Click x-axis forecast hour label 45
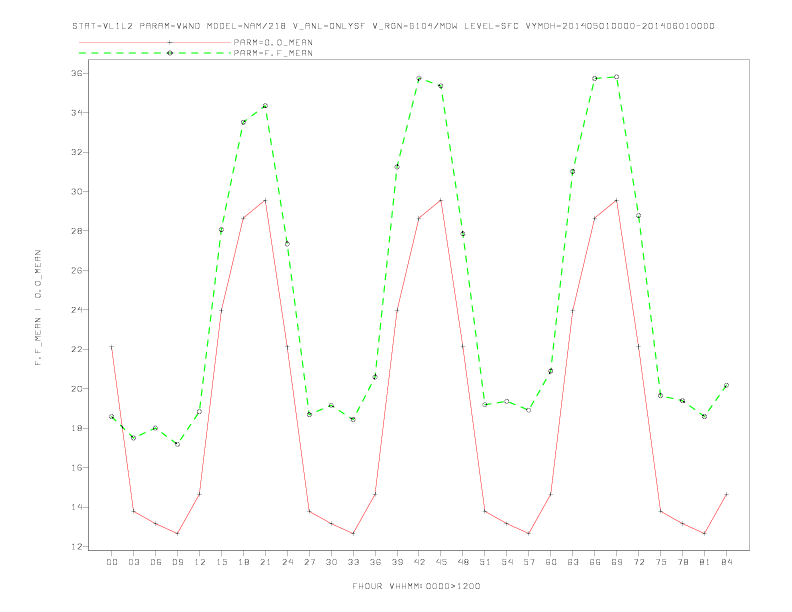This screenshot has height=612, width=792. click(441, 562)
